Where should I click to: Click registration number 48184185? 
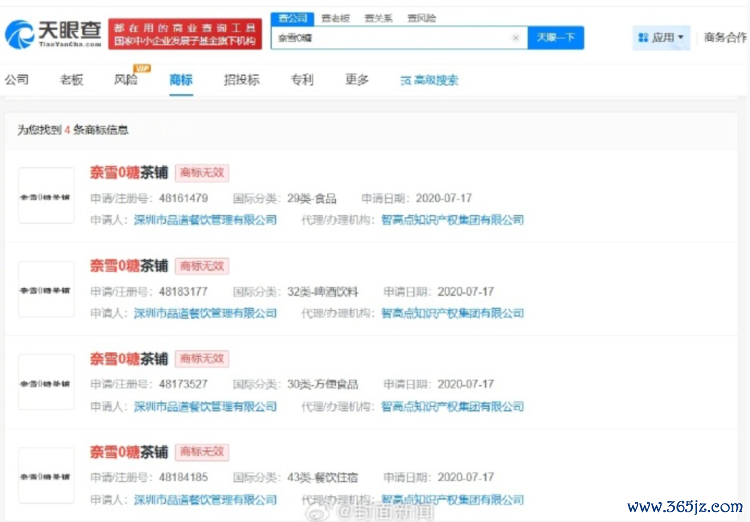[x=183, y=478]
